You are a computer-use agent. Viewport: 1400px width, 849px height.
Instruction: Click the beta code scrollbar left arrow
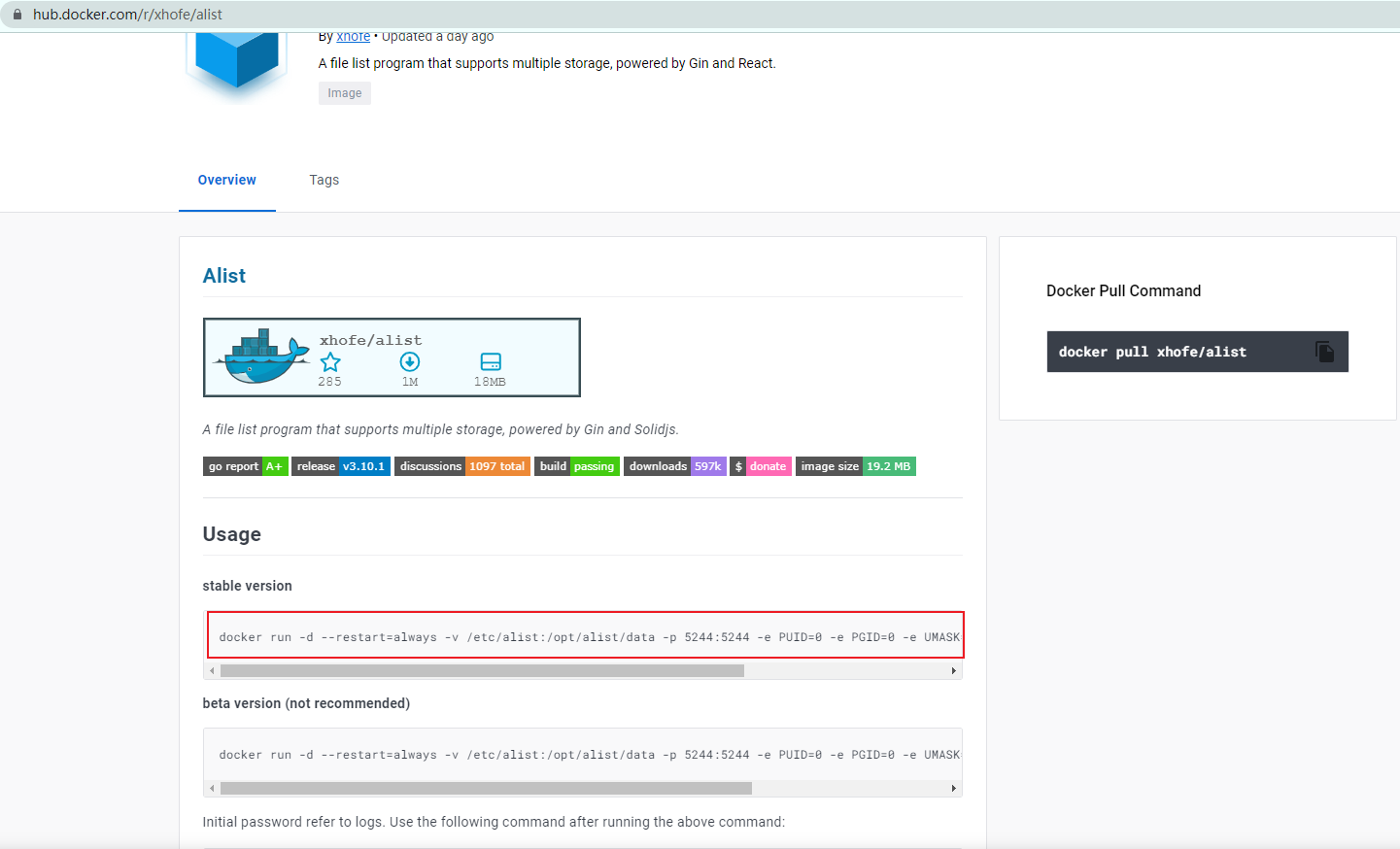click(212, 789)
